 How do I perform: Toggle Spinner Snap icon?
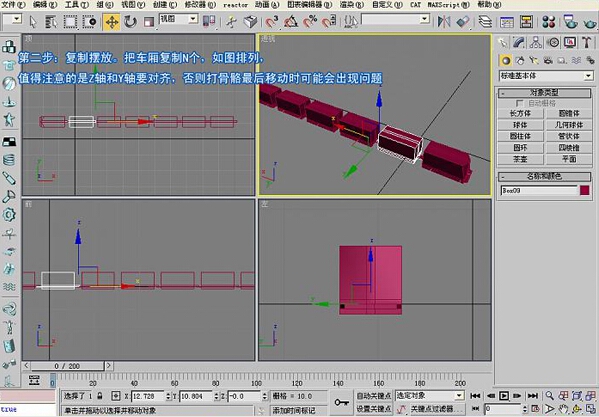[x=329, y=22]
